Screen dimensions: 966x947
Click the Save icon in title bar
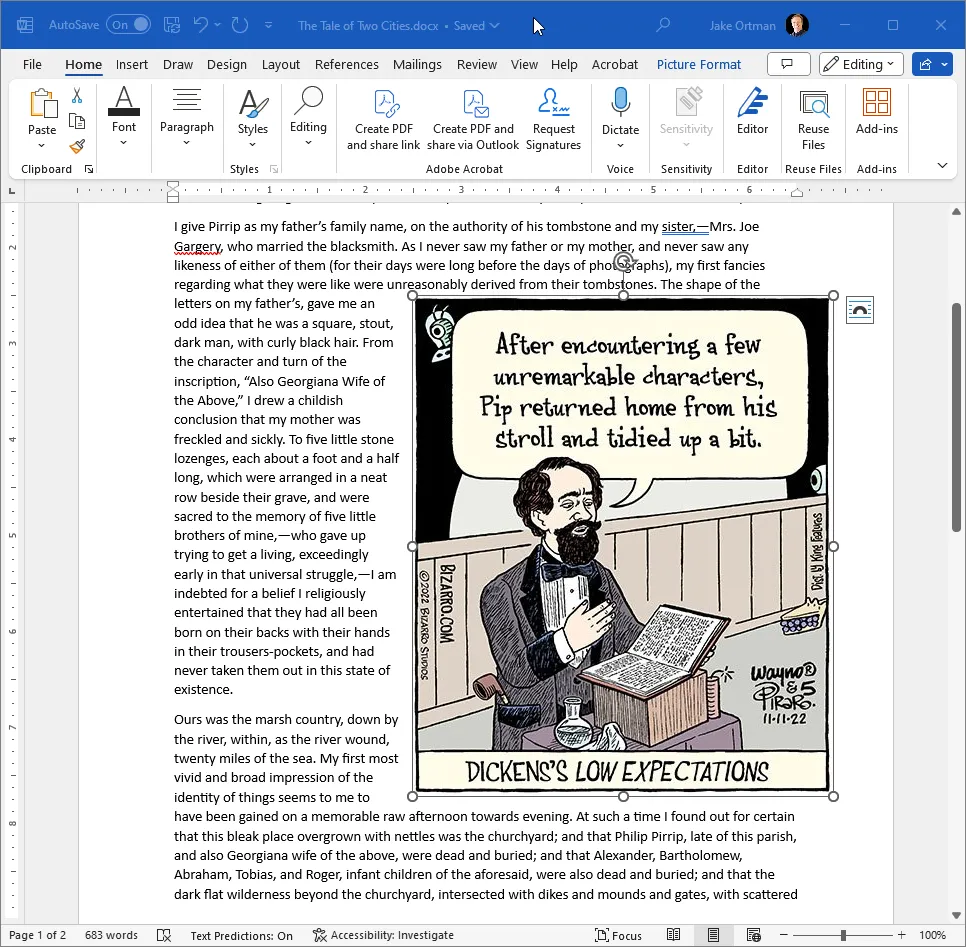[172, 25]
